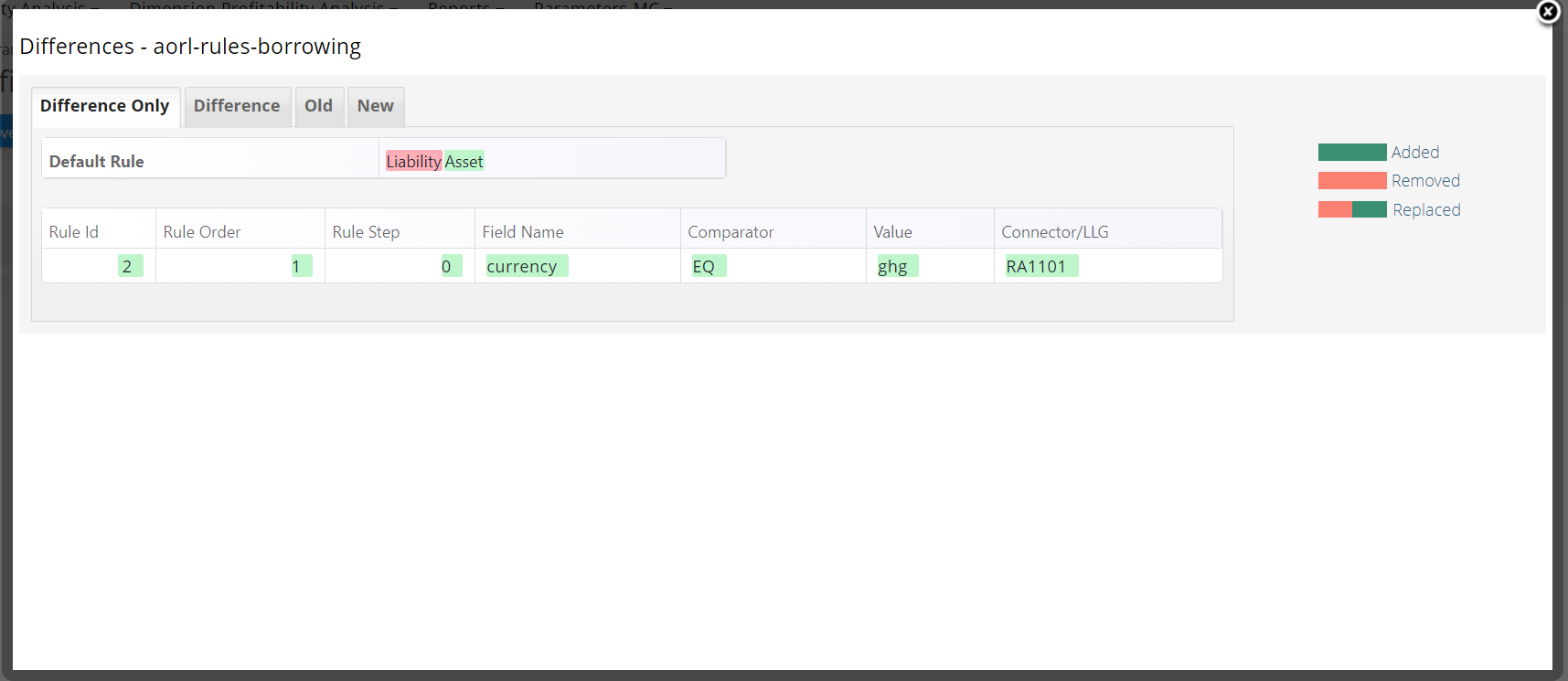Click the 'Removed' legend label

tap(1425, 181)
